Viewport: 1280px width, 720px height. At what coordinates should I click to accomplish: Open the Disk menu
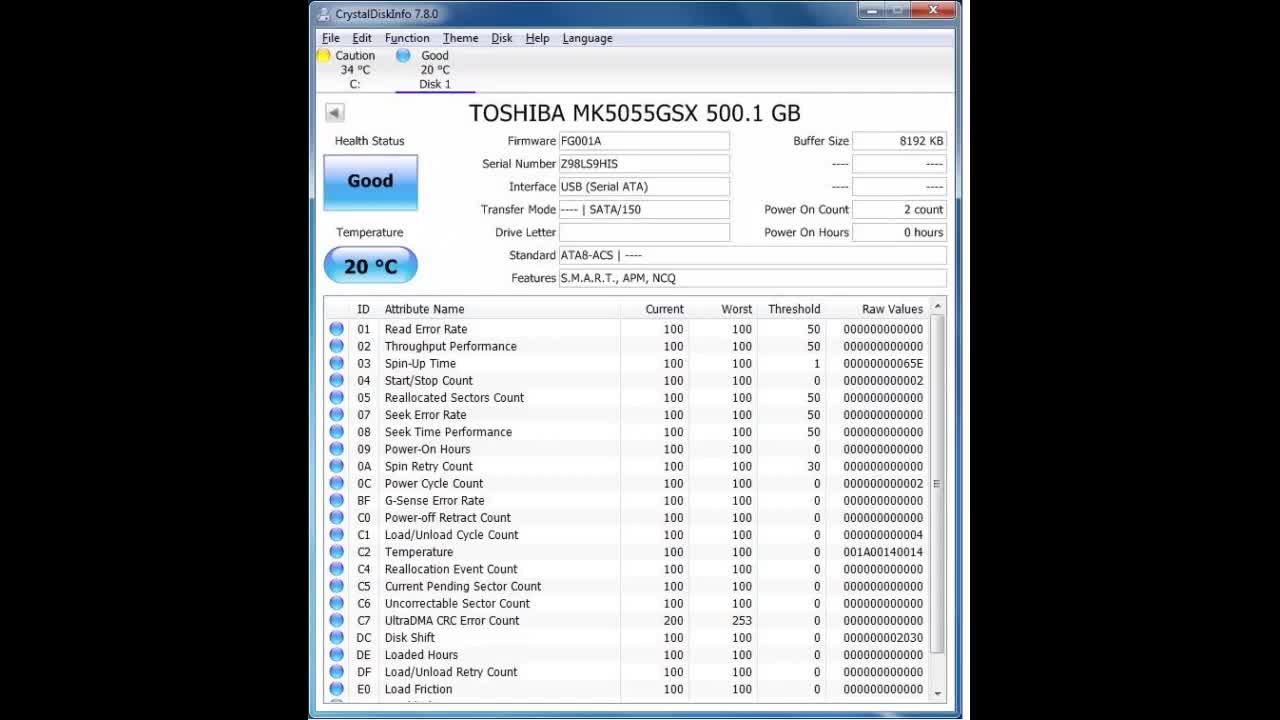pyautogui.click(x=502, y=38)
